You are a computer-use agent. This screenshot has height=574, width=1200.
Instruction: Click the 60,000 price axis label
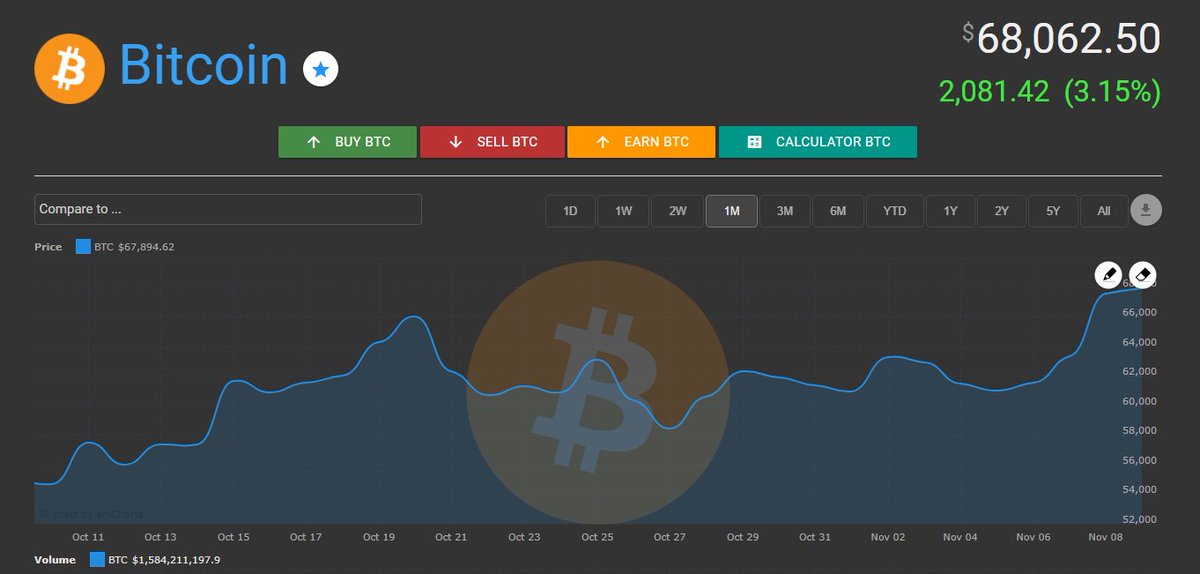1140,401
